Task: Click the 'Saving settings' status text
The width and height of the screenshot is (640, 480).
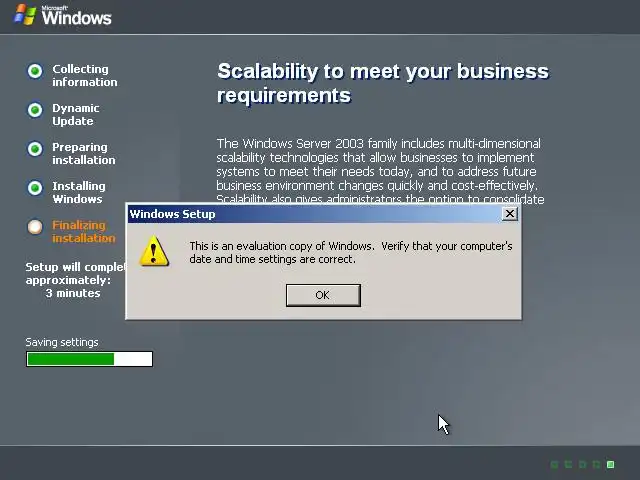Action: [x=62, y=342]
